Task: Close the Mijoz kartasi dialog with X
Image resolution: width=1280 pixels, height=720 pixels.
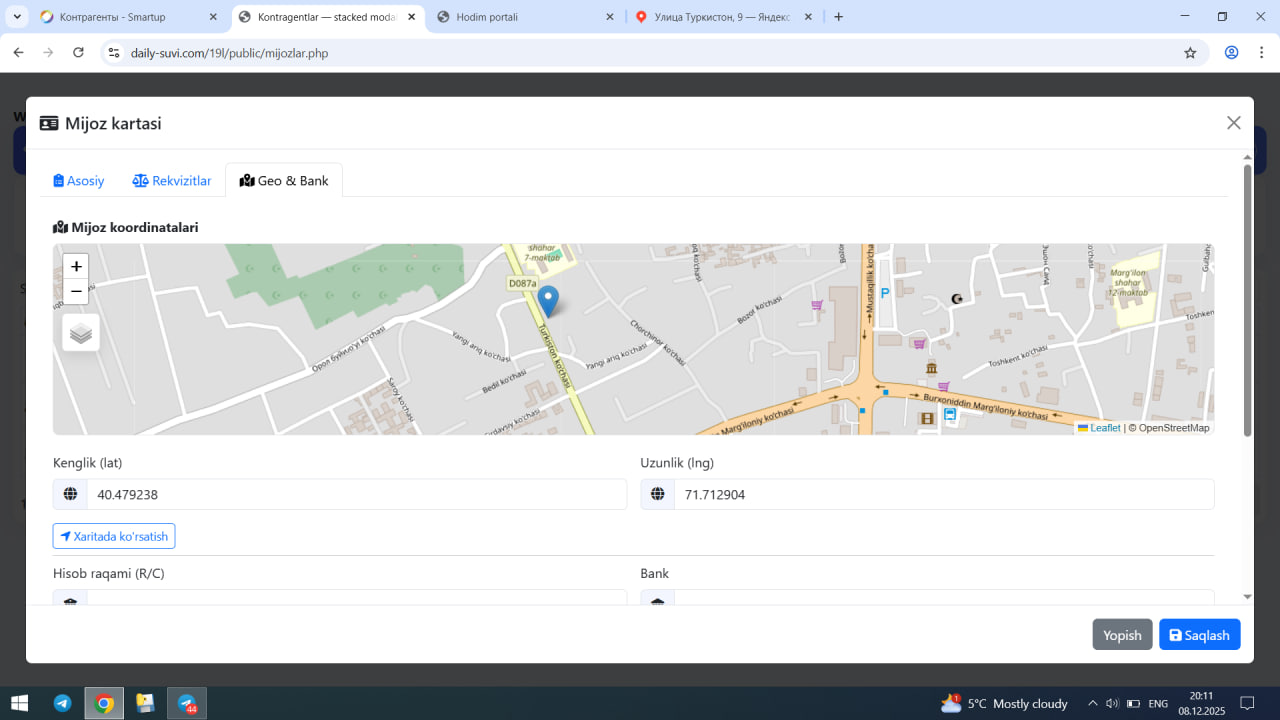Action: (1233, 123)
